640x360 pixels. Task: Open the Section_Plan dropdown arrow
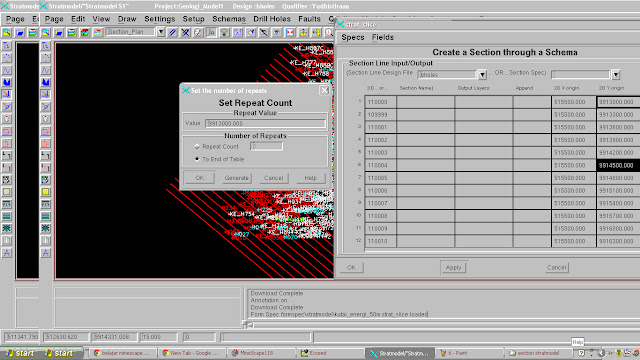(x=161, y=32)
